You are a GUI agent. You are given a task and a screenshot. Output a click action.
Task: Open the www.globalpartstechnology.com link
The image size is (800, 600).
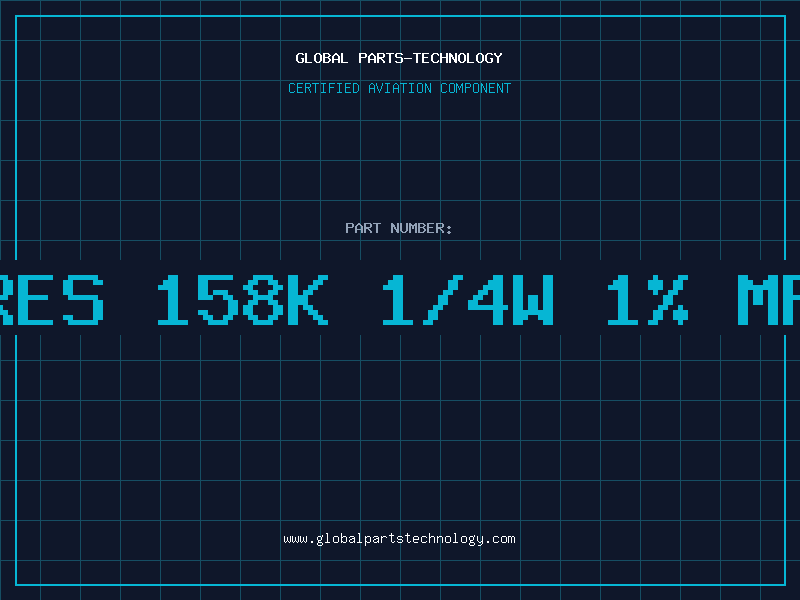(399, 539)
